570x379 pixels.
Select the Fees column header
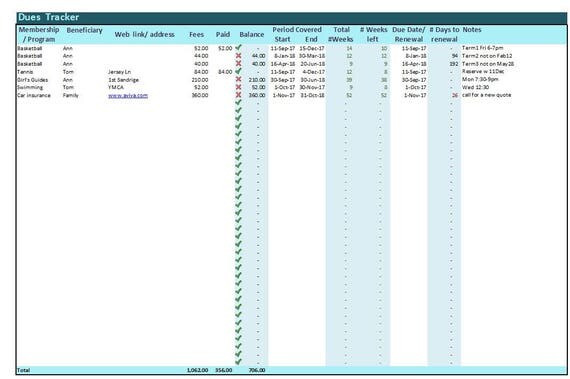[196, 35]
